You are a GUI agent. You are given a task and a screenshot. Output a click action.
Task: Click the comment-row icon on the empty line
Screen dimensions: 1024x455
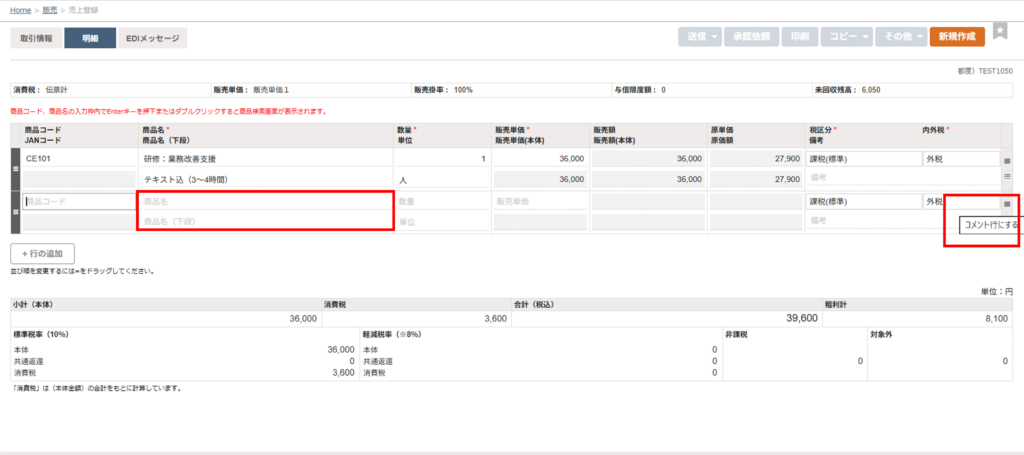tap(1007, 203)
